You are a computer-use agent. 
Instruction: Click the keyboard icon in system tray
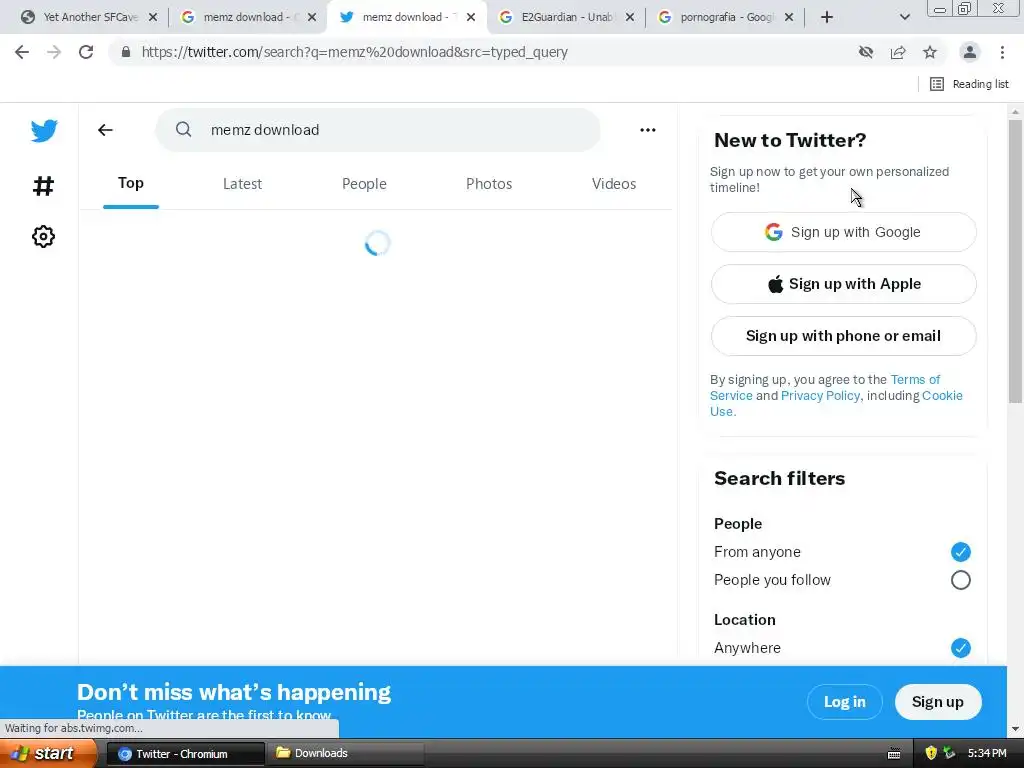coord(894,754)
